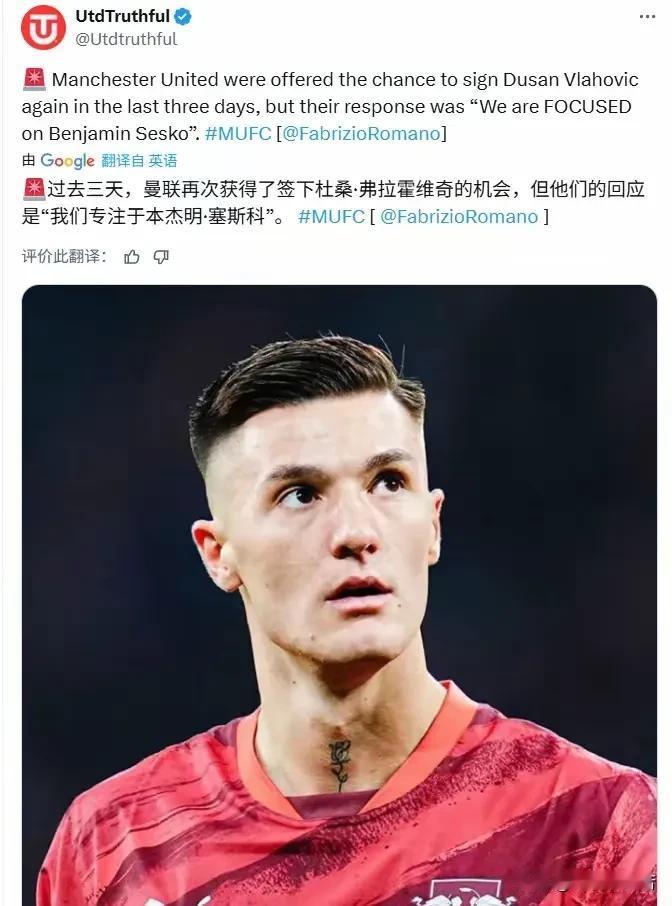
Task: Click the 评价此翻译 label
Action: (x=64, y=257)
